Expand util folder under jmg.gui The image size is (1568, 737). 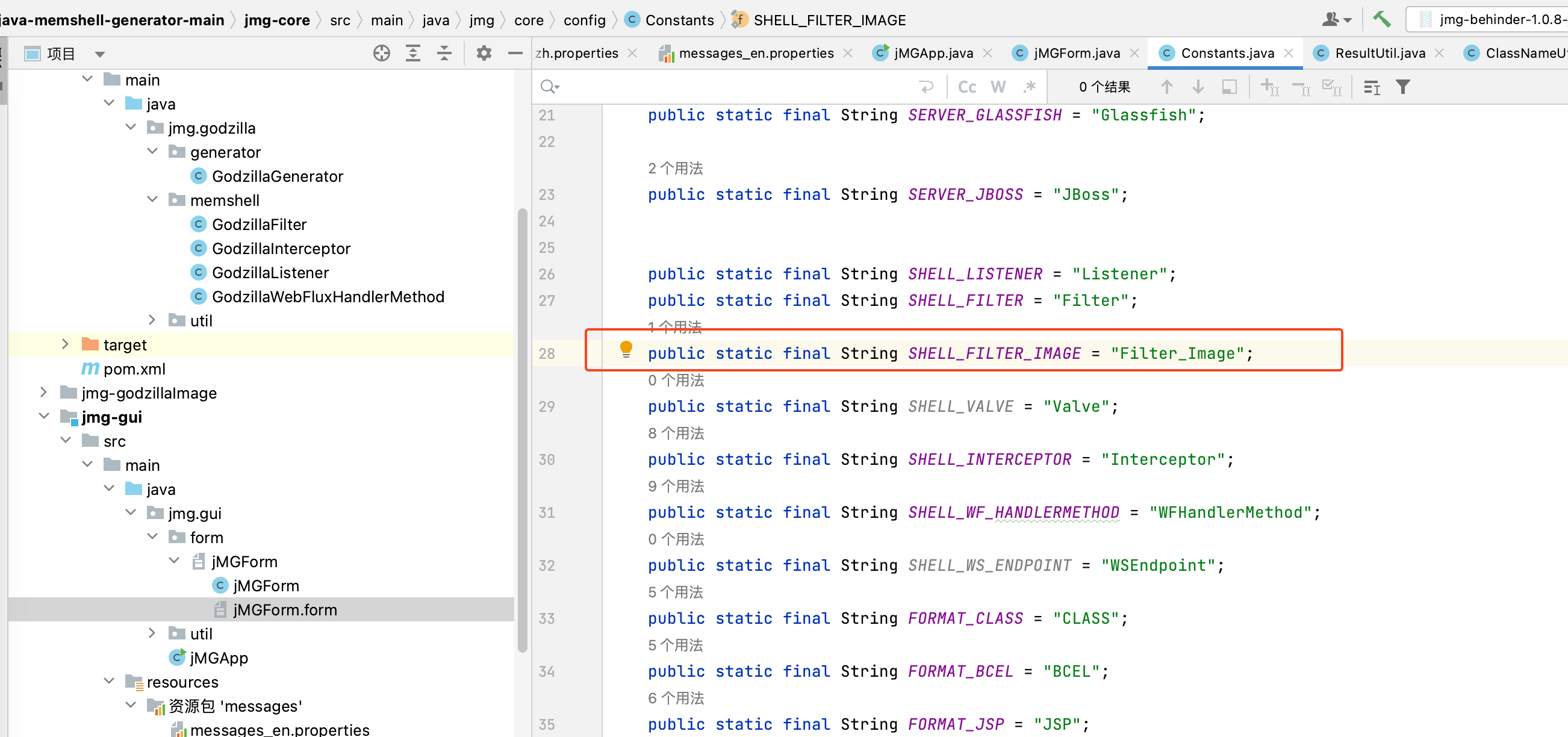coord(153,633)
